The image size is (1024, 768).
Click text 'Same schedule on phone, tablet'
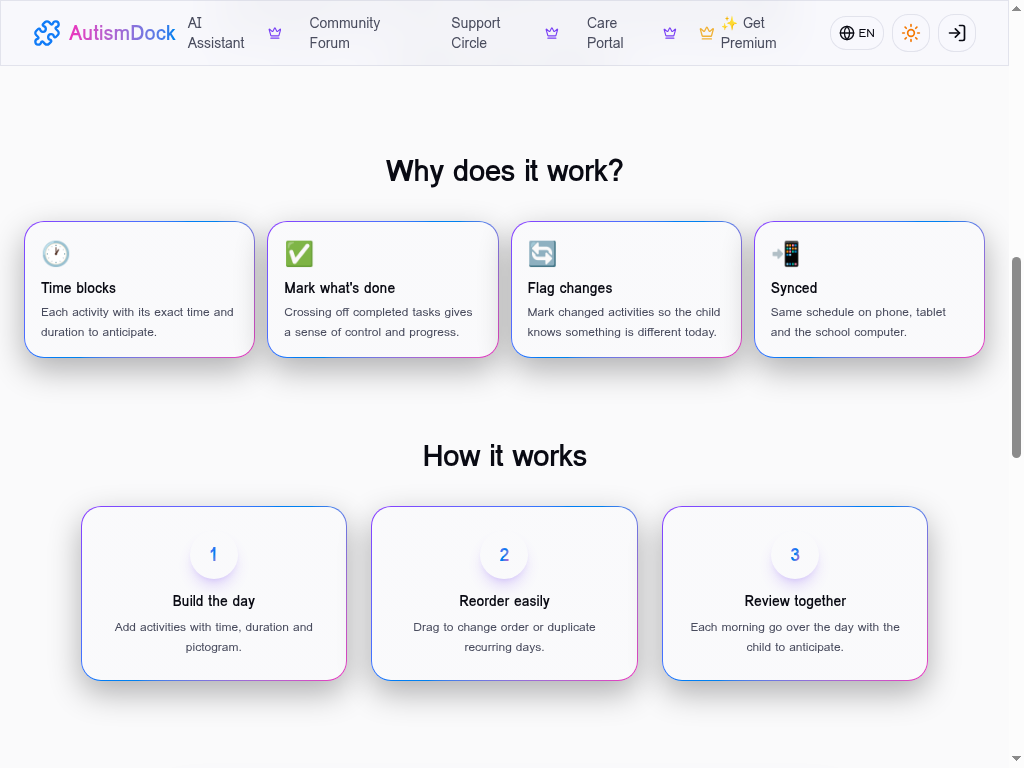[x=858, y=312]
